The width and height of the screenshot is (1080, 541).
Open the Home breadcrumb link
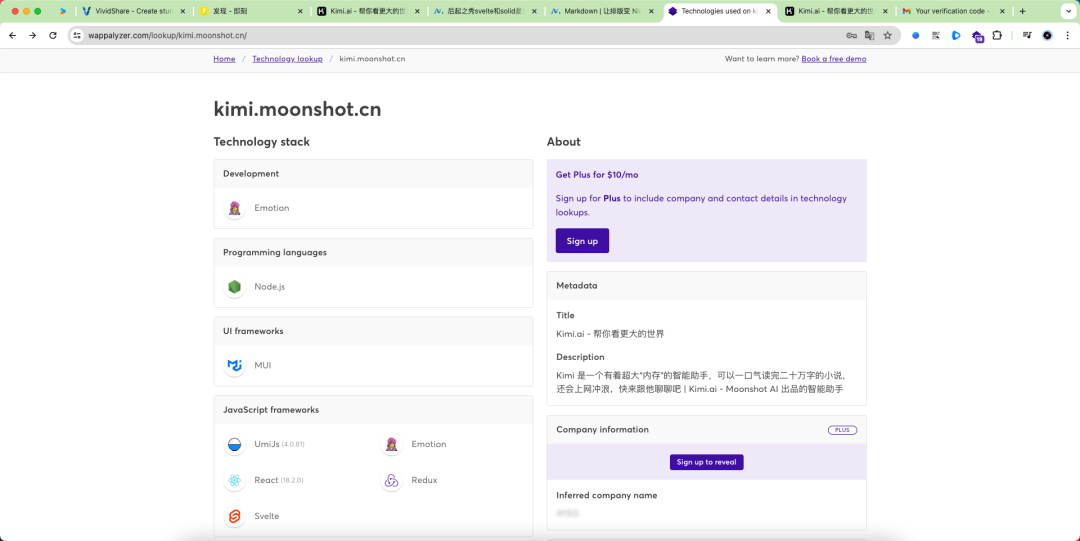(x=225, y=59)
